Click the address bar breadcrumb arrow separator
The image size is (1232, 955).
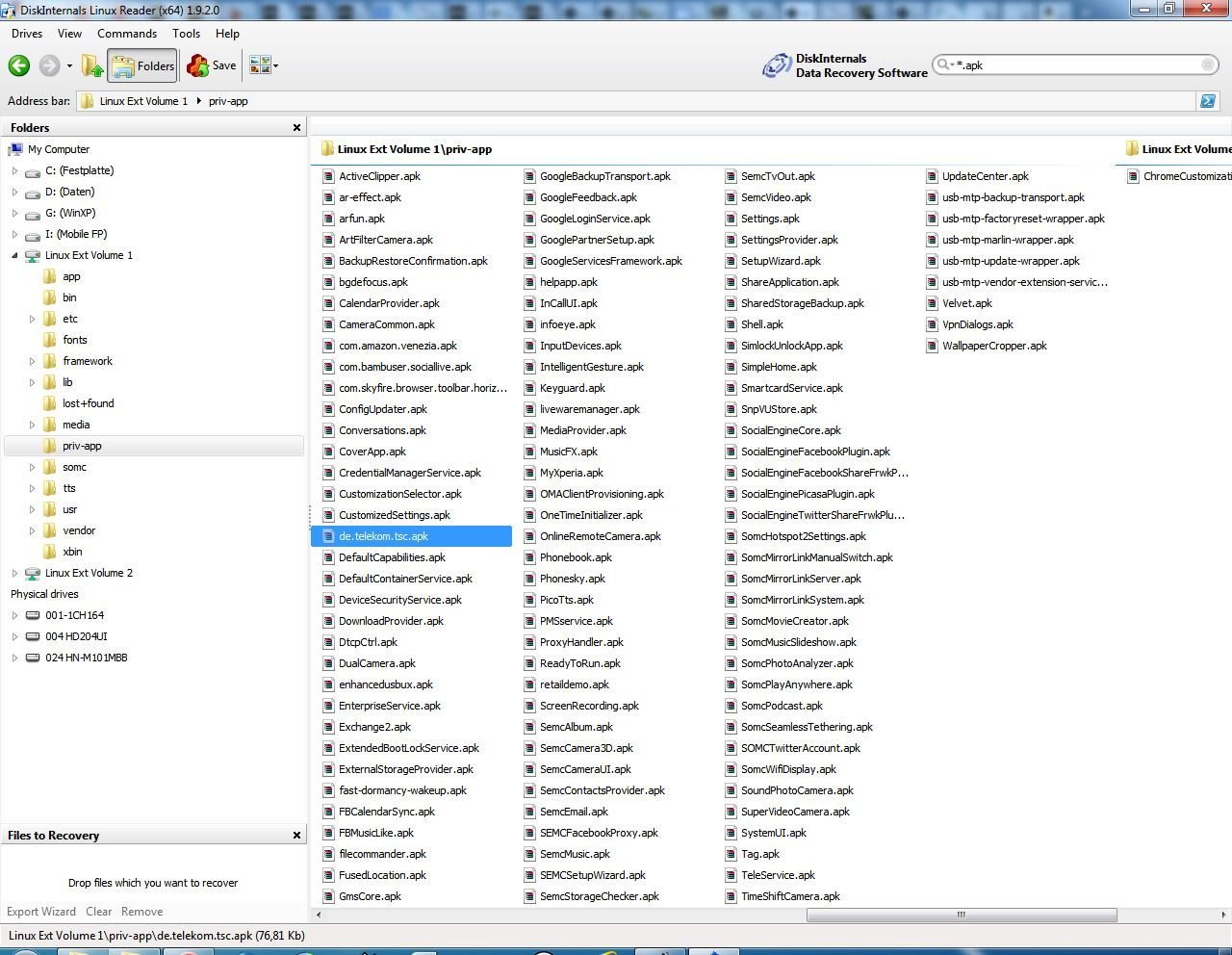click(x=198, y=101)
